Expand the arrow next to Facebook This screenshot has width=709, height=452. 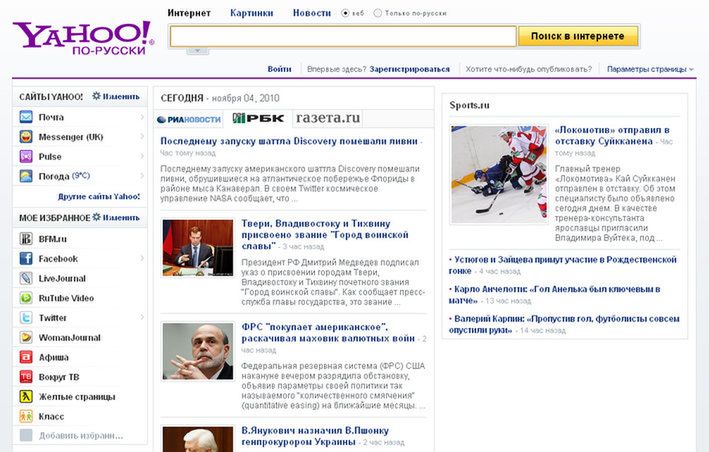[142, 259]
